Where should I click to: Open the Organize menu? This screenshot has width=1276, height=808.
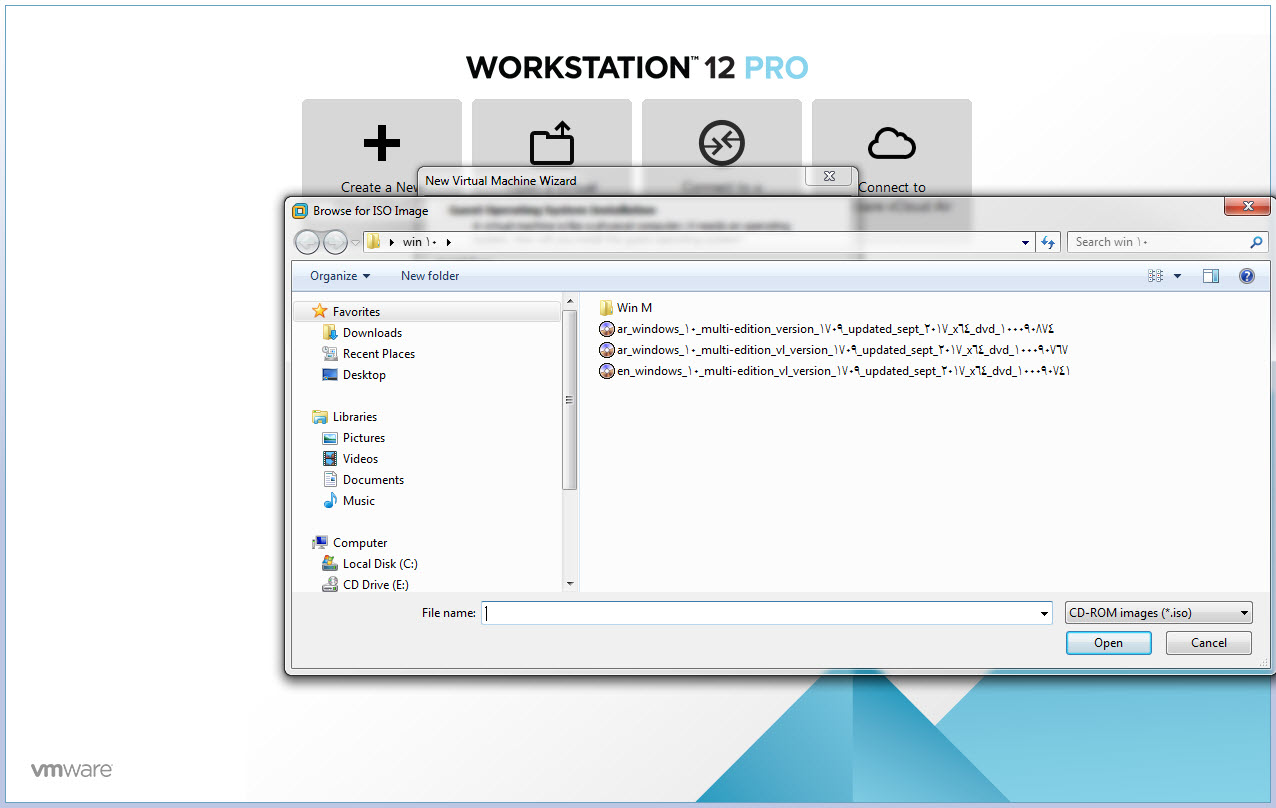pyautogui.click(x=340, y=276)
